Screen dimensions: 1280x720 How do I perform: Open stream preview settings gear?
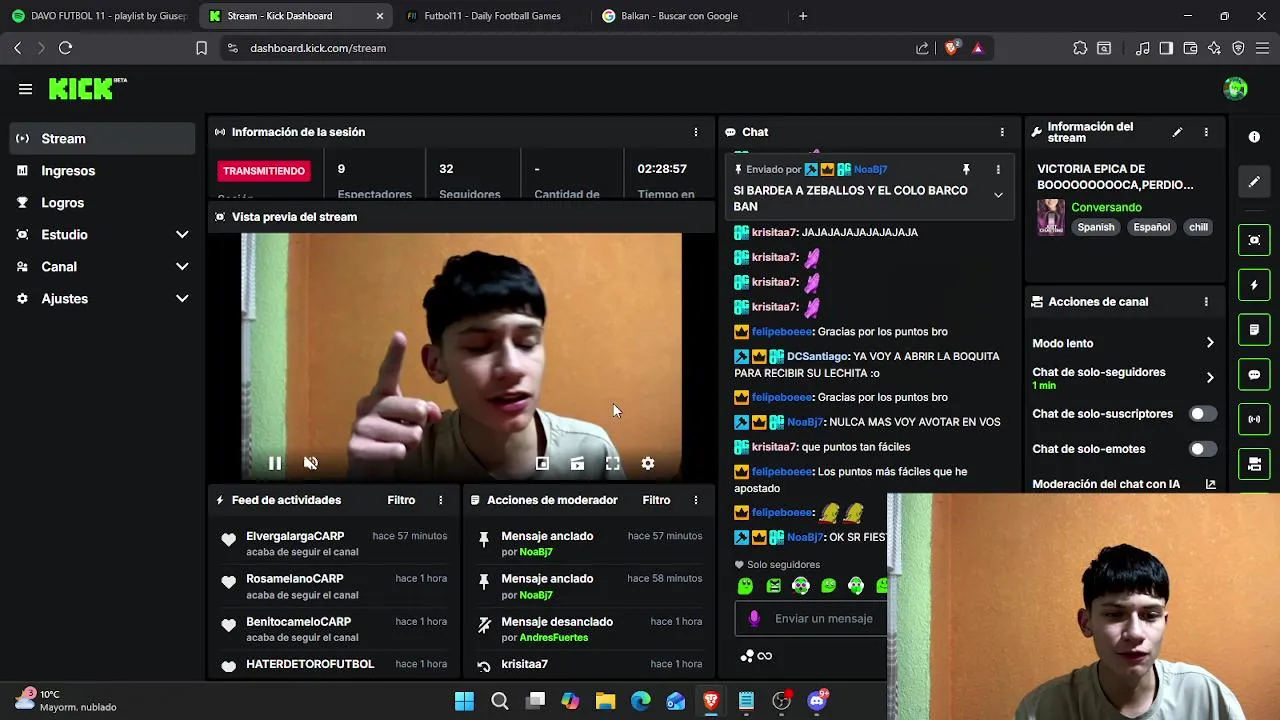[648, 463]
